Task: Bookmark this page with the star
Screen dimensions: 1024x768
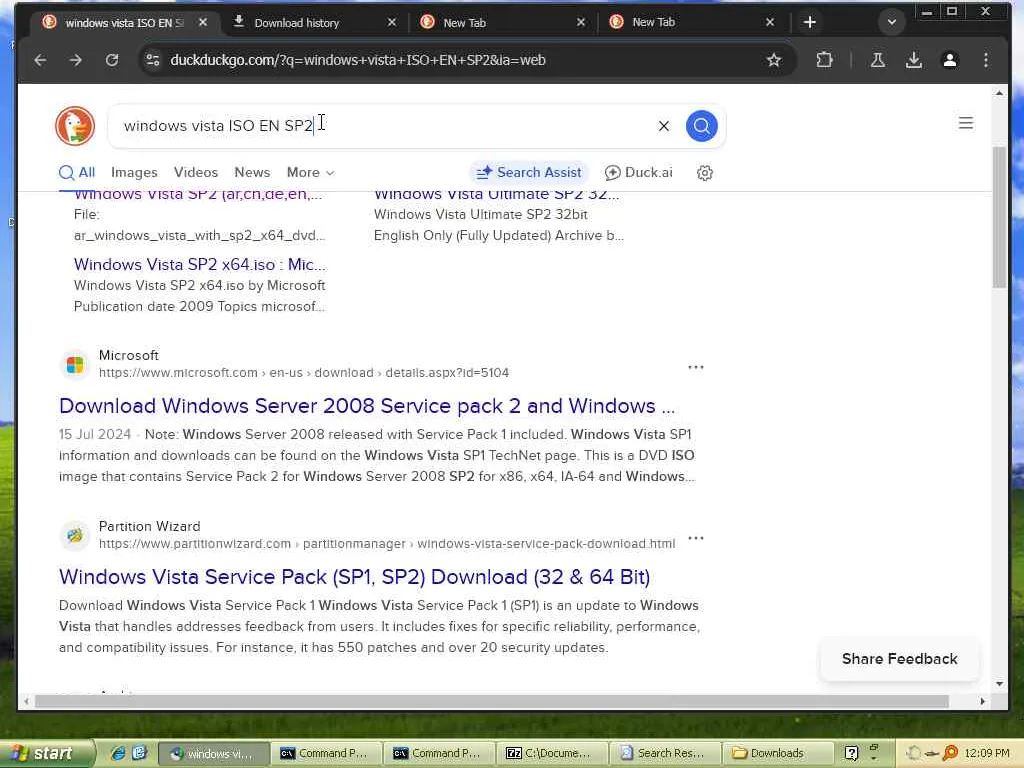Action: tap(774, 60)
